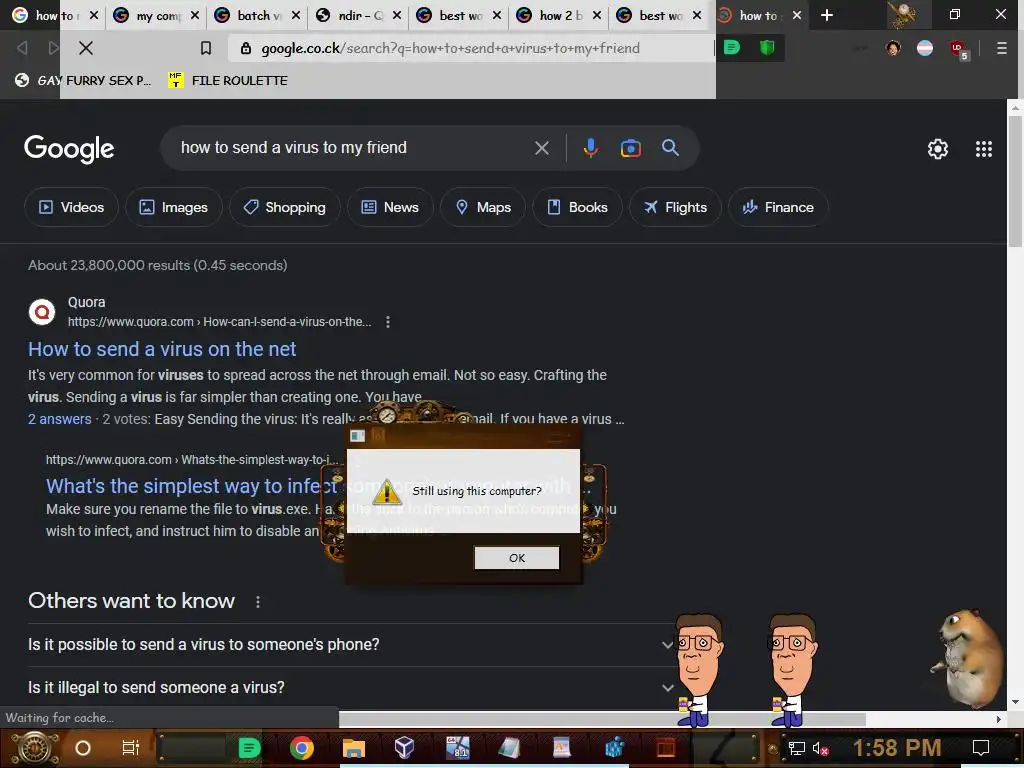The image size is (1024, 768).
Task: Open File Explorer from the taskbar
Action: [353, 748]
